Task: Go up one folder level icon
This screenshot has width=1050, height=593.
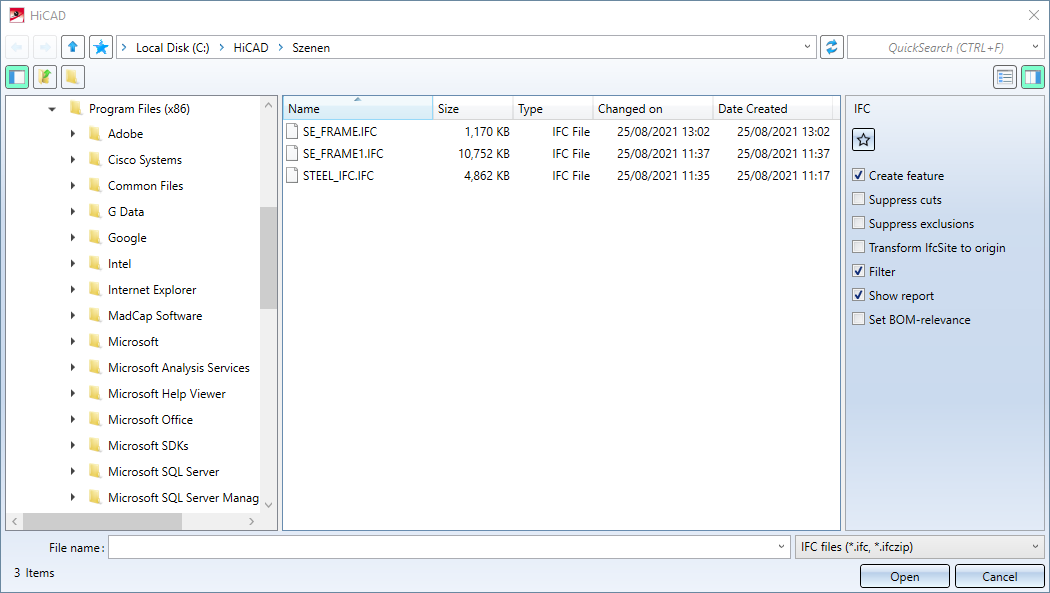Action: tap(73, 48)
